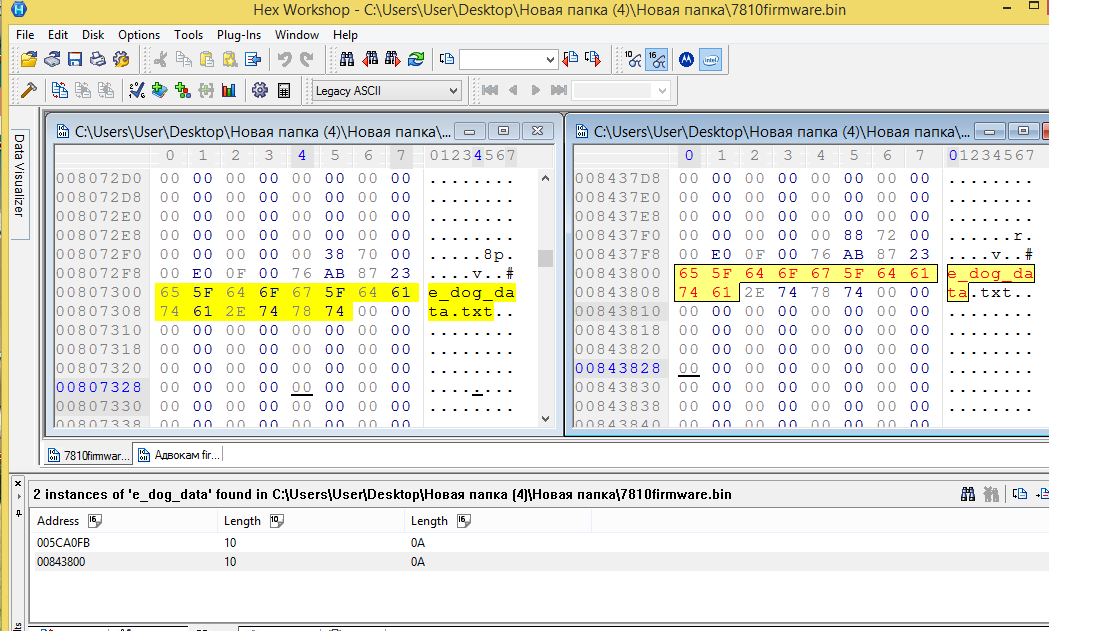This screenshot has height=631, width=1094.
Task: Click the bar chart statistics icon
Action: 229,91
